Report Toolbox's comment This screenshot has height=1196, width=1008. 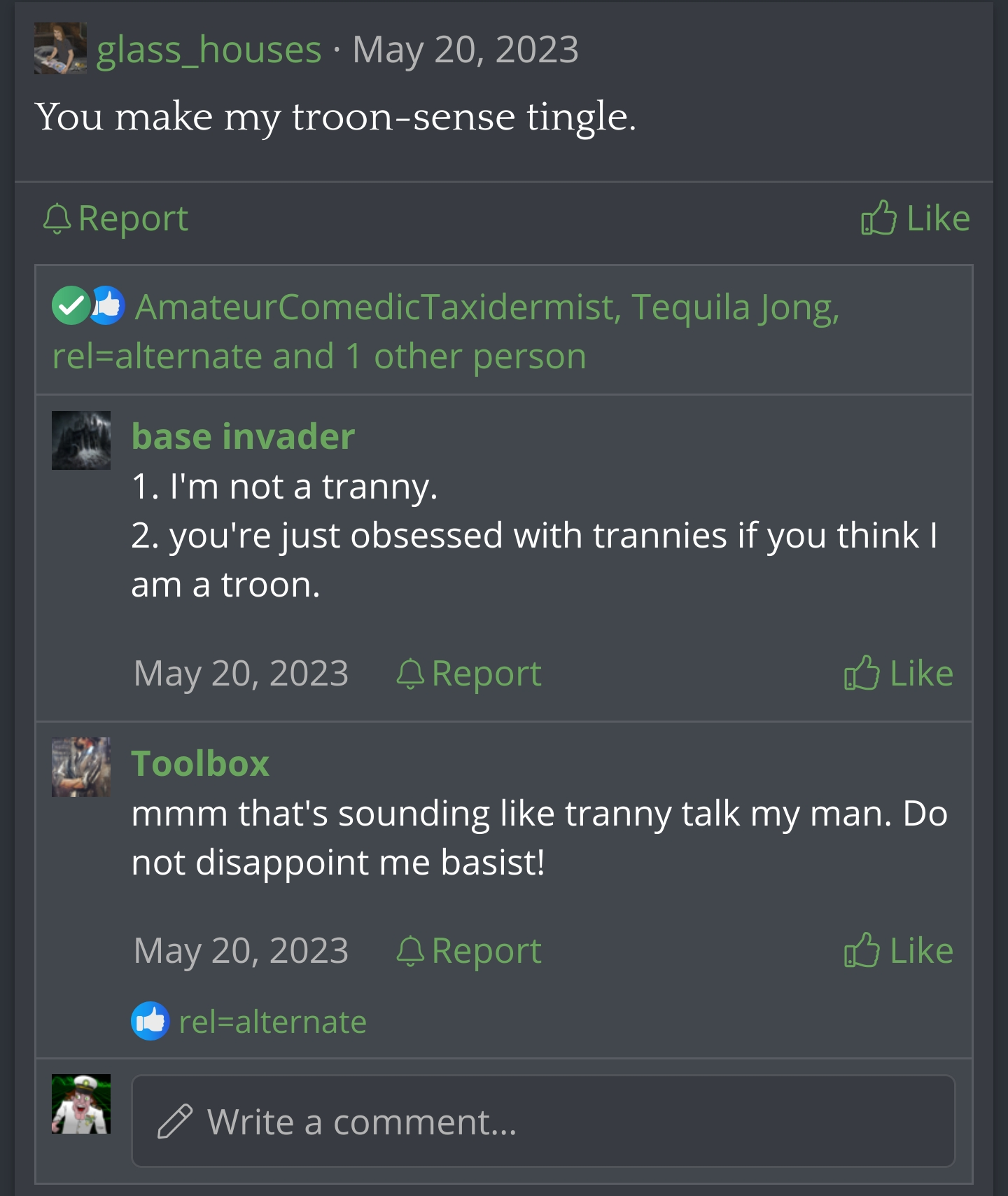tap(469, 951)
